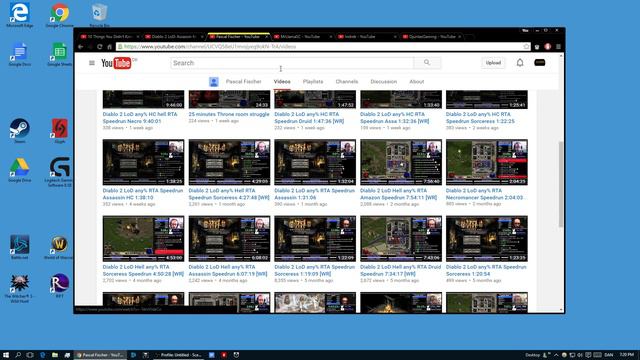Open the 7:56:40 Amazon speedrun thumbnail
This screenshot has width=640, height=360.
pos(401,162)
